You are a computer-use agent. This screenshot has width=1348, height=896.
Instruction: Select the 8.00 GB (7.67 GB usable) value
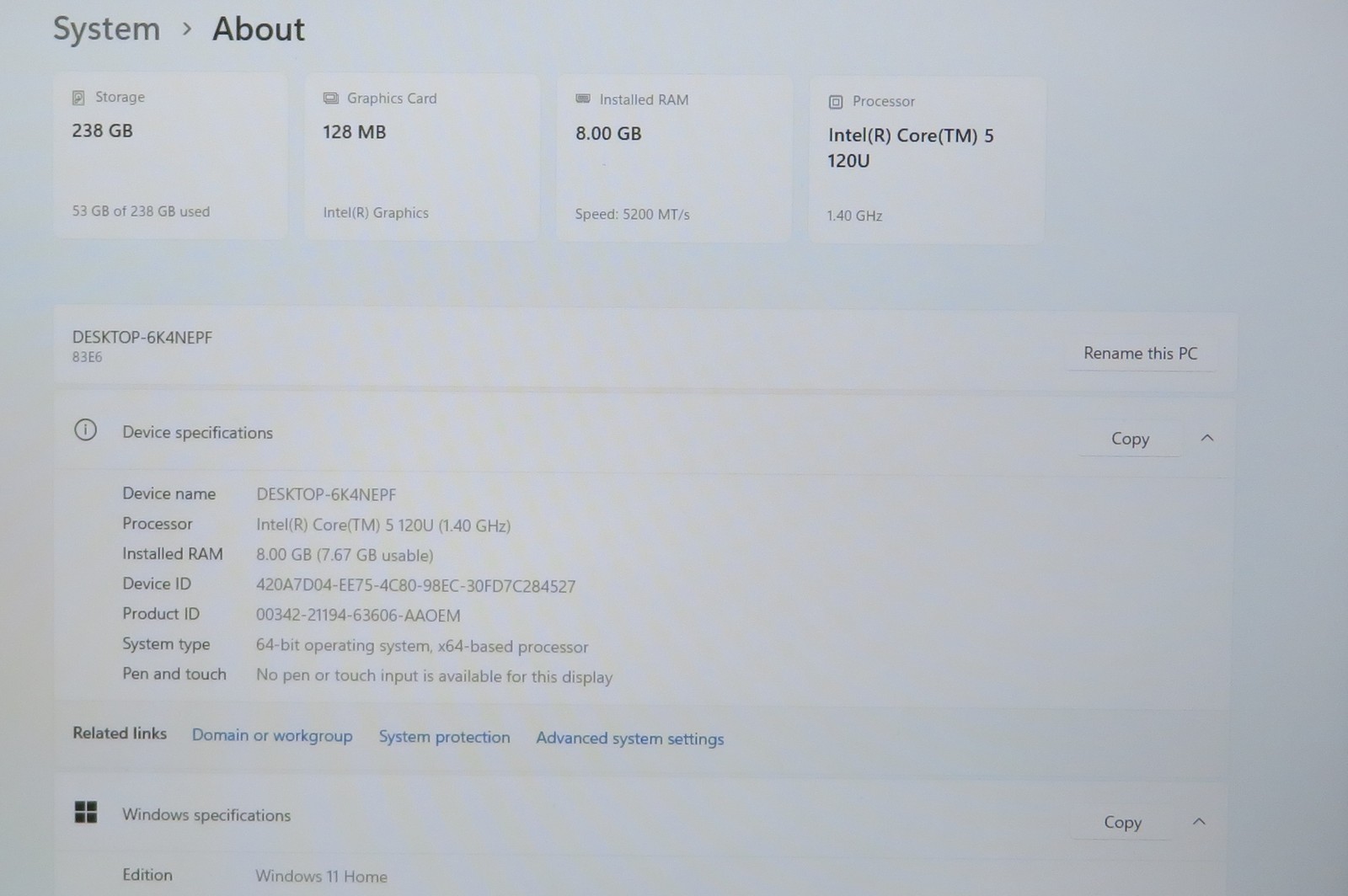point(345,556)
